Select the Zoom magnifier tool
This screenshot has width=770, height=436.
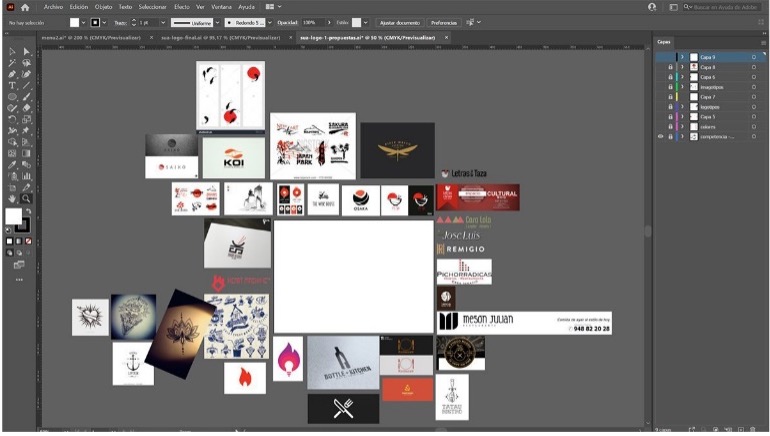pos(26,199)
